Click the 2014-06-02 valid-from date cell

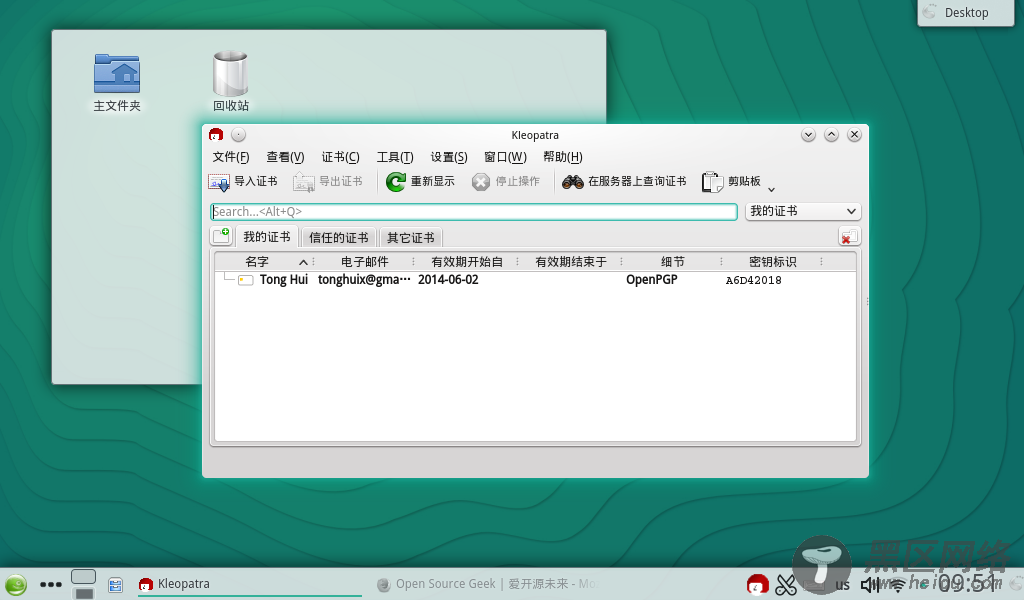point(448,280)
